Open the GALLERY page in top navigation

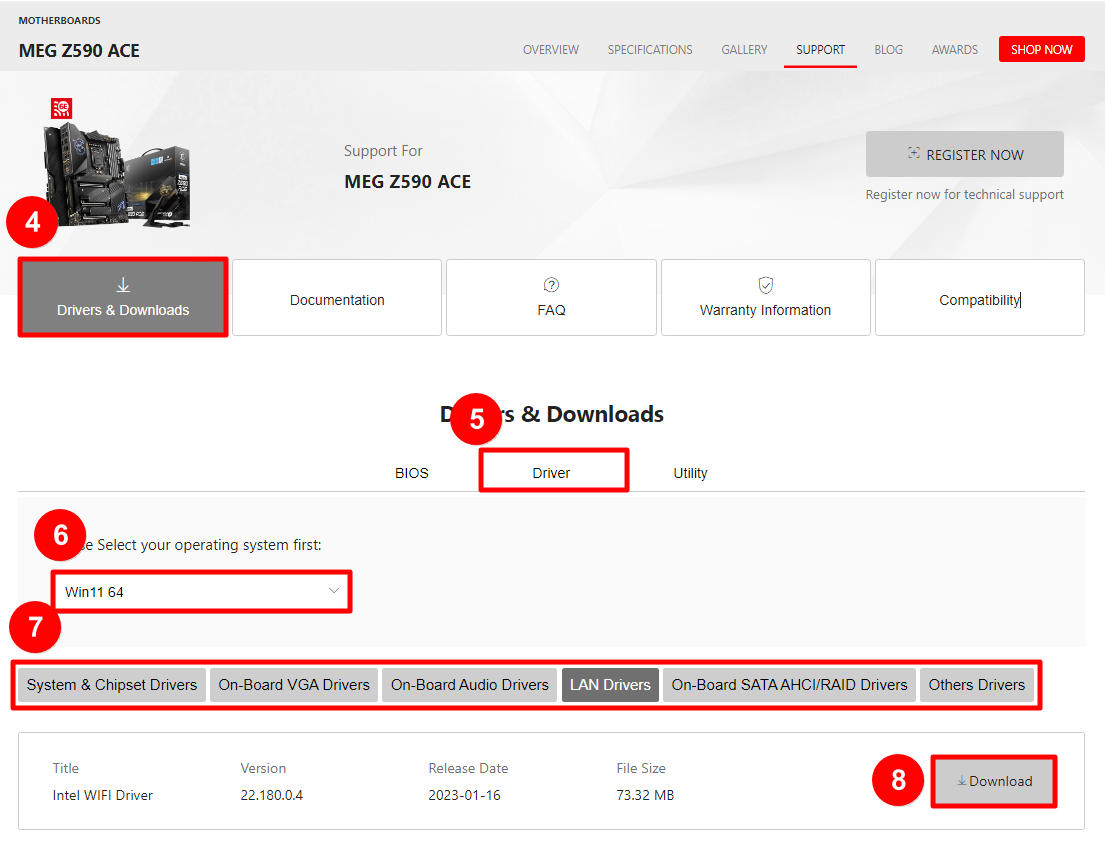pyautogui.click(x=744, y=49)
